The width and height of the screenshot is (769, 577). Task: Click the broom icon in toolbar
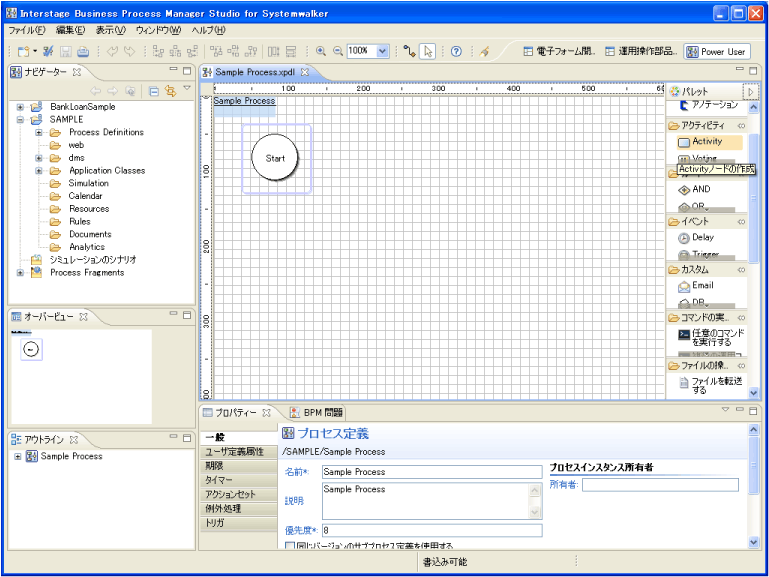[x=485, y=51]
